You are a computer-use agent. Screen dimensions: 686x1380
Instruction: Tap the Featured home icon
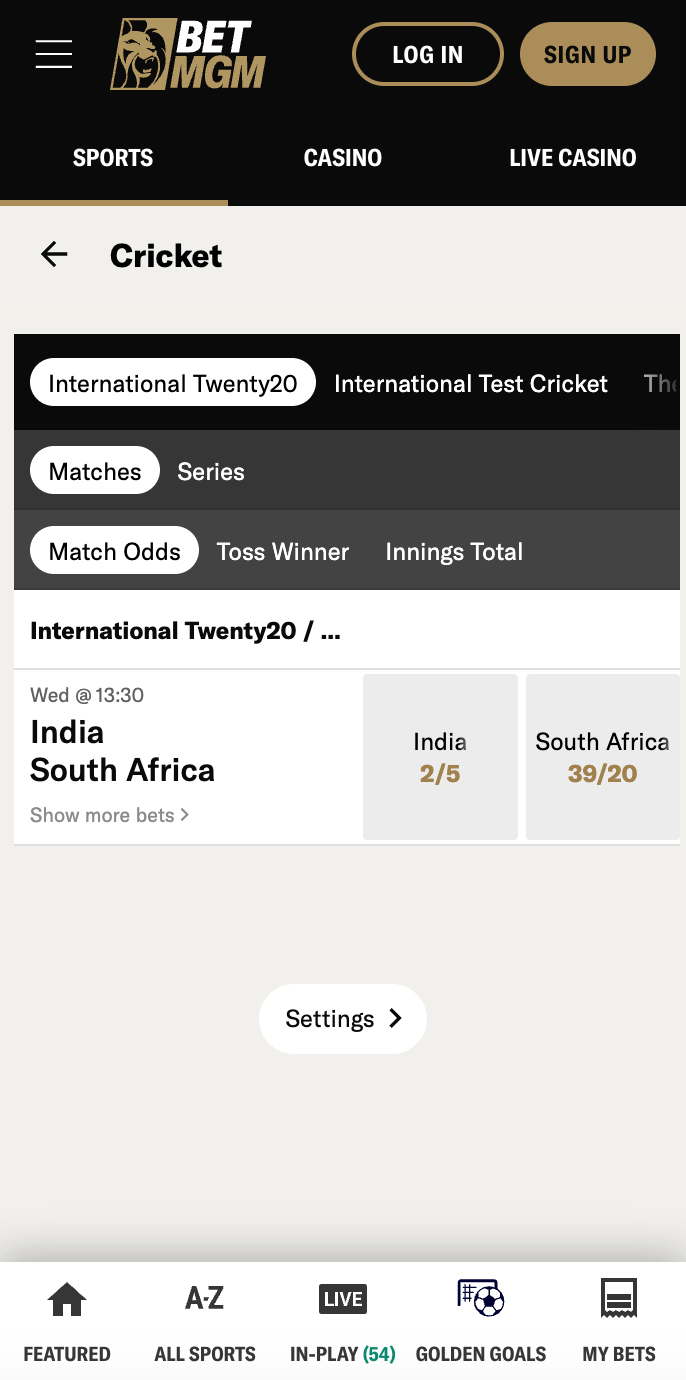pos(67,1300)
